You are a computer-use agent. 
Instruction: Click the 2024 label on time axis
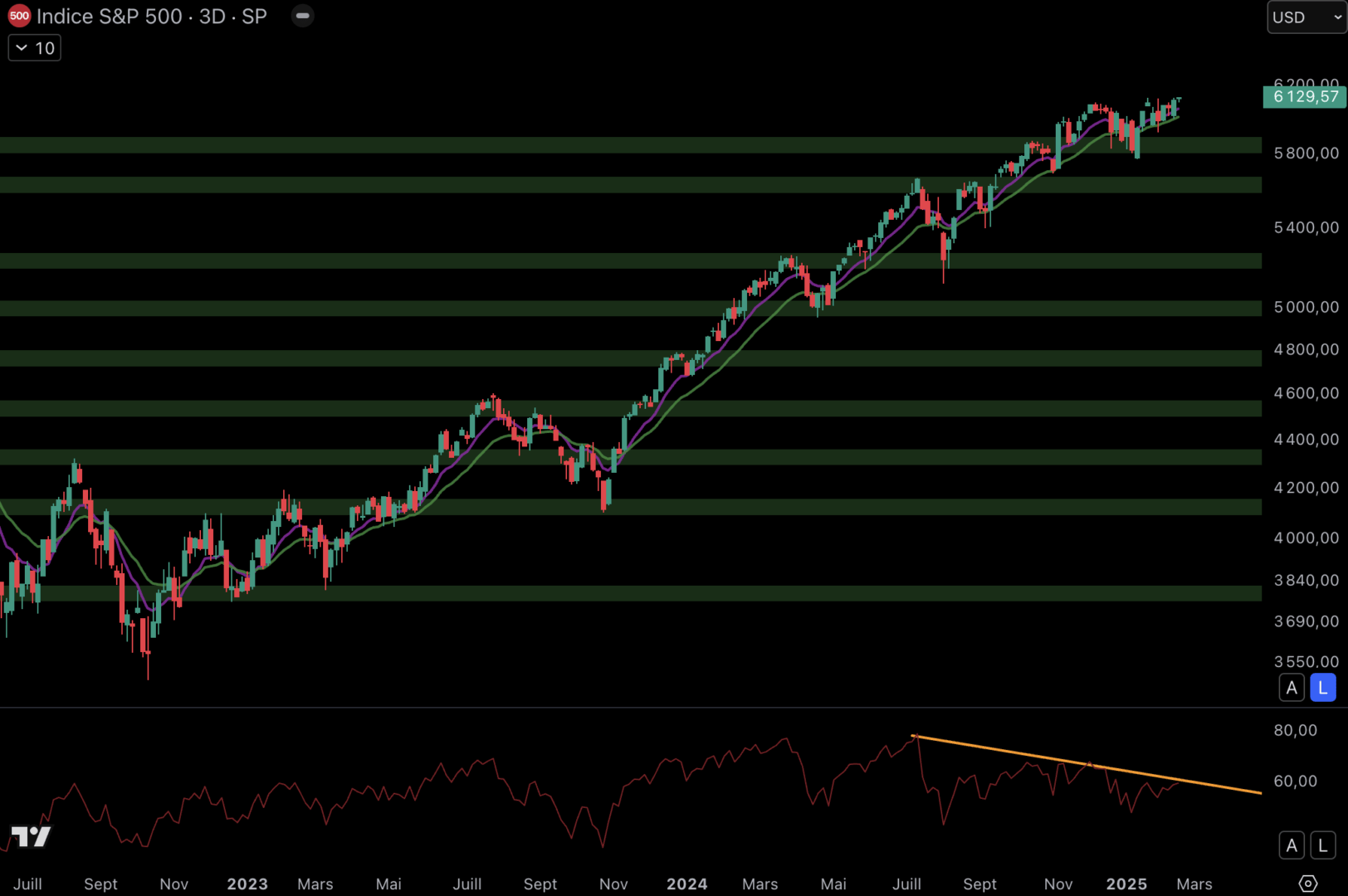tap(687, 884)
